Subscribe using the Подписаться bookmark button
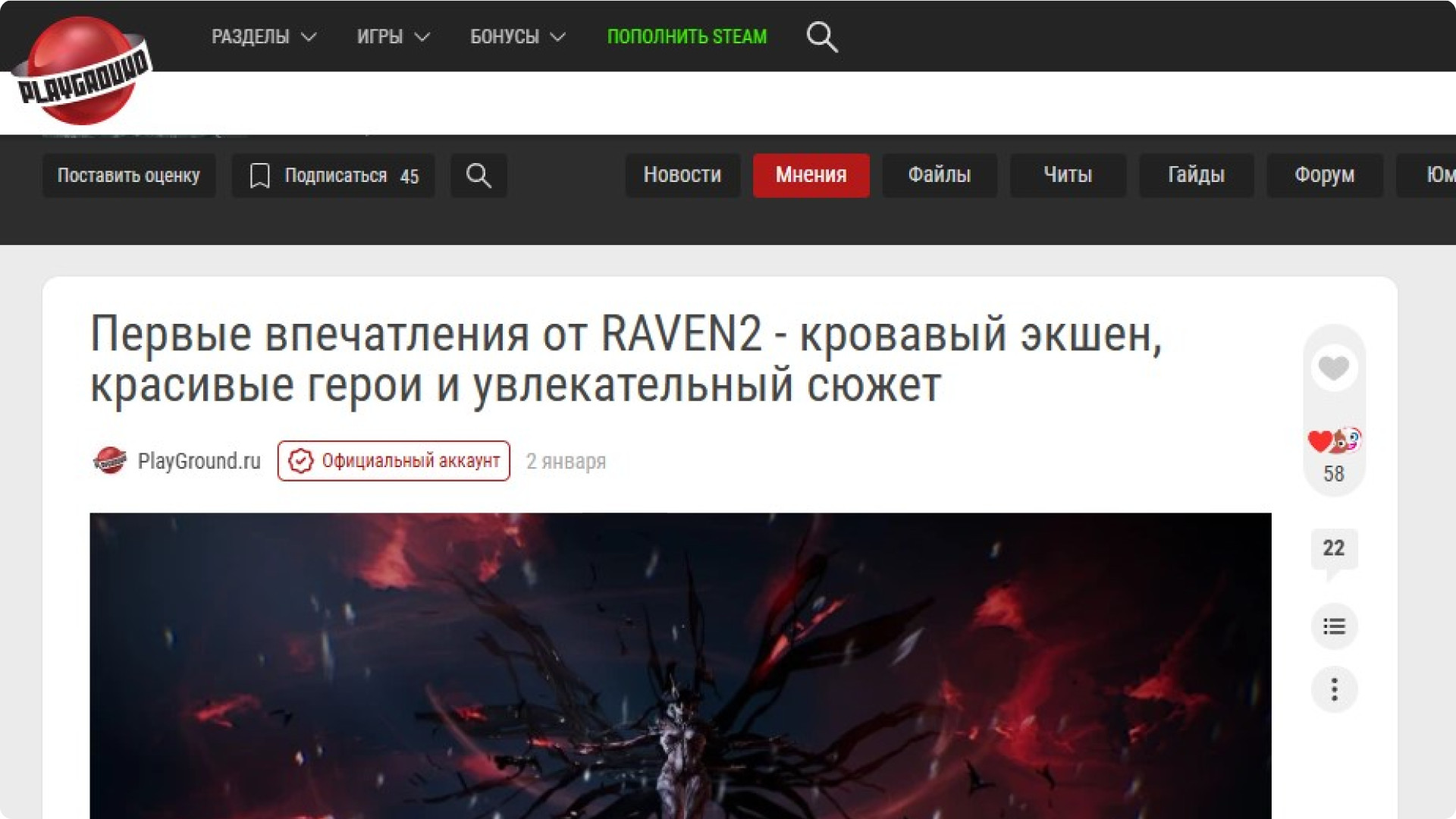 click(334, 175)
